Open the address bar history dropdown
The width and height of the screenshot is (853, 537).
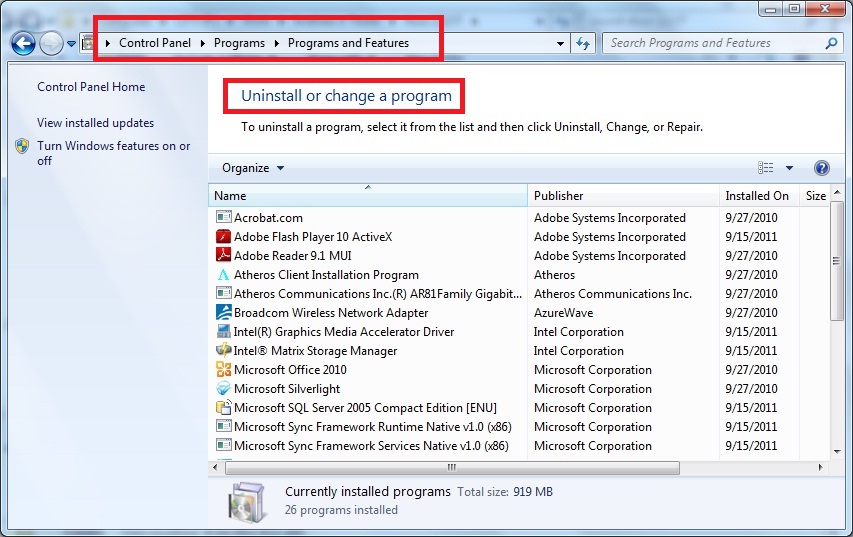(560, 44)
